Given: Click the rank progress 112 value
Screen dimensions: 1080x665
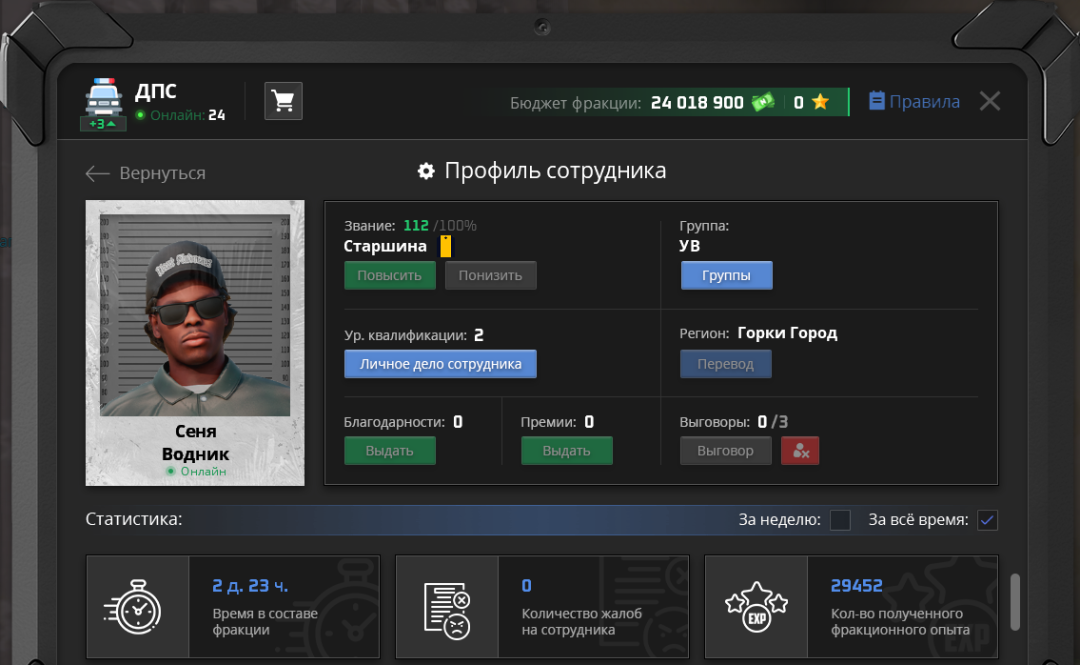Looking at the screenshot, I should 416,225.
